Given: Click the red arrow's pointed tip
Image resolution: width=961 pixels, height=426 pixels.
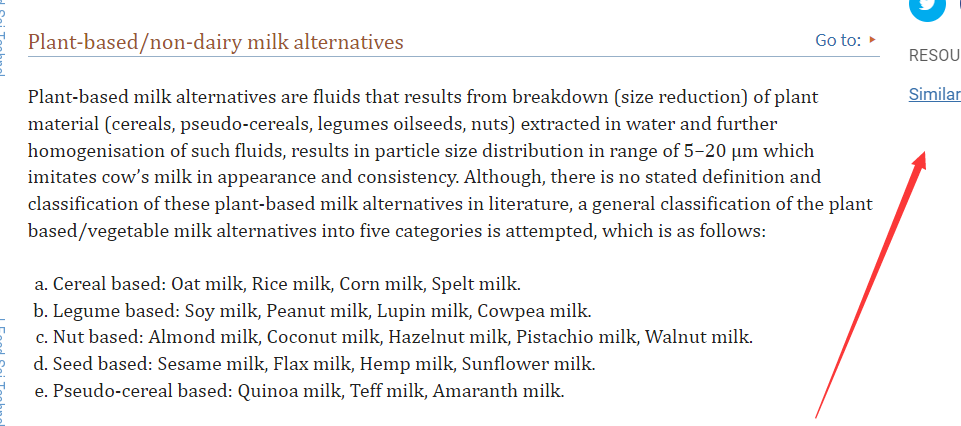Looking at the screenshot, I should tap(924, 154).
